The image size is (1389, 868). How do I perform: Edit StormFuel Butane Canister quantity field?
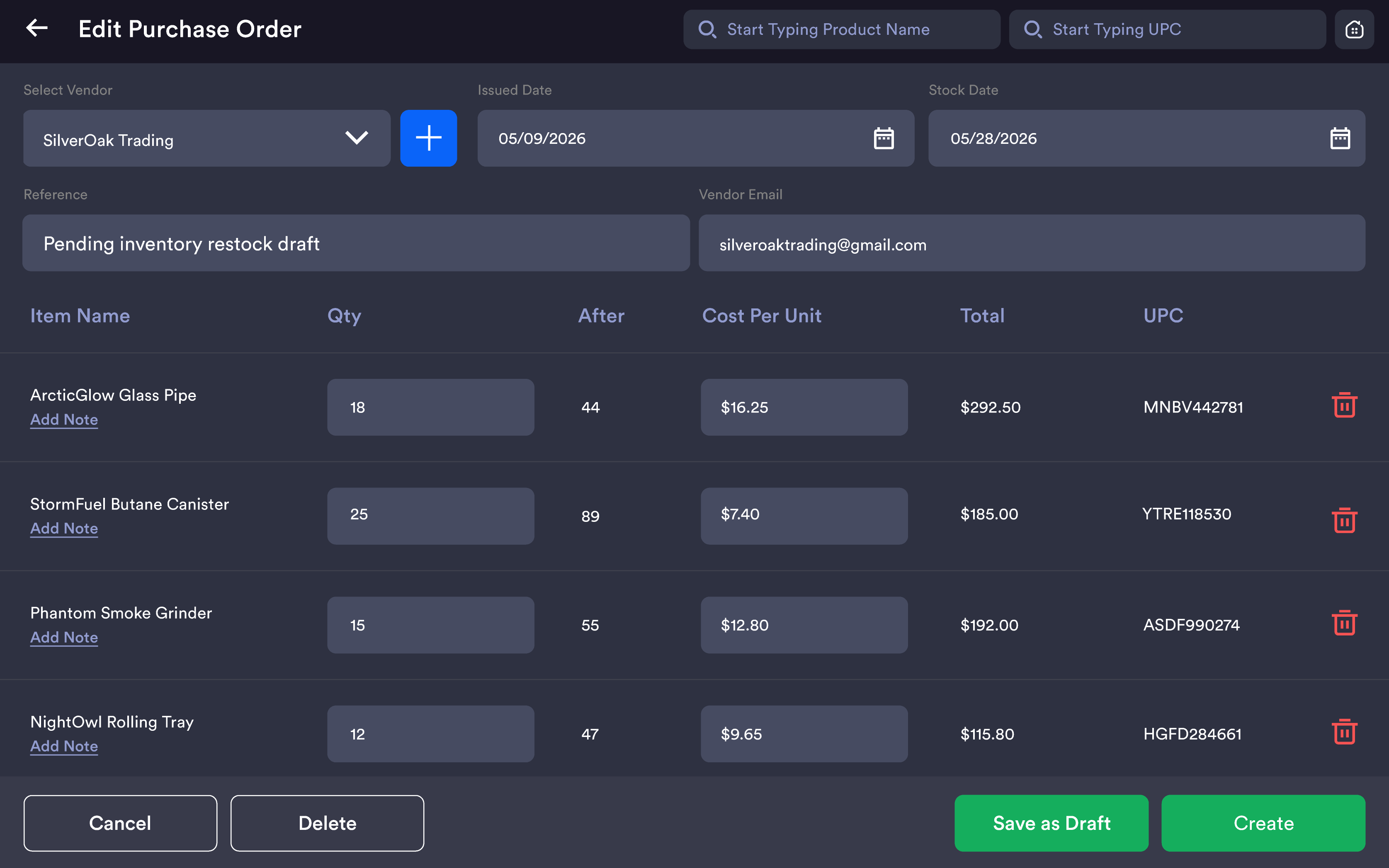[x=431, y=516]
